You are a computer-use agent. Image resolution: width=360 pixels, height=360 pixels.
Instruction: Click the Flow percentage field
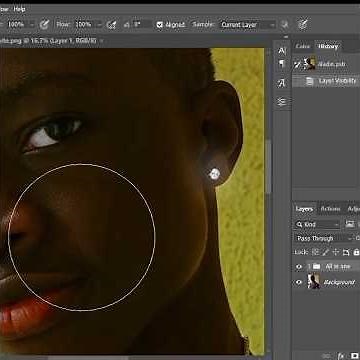(83, 24)
